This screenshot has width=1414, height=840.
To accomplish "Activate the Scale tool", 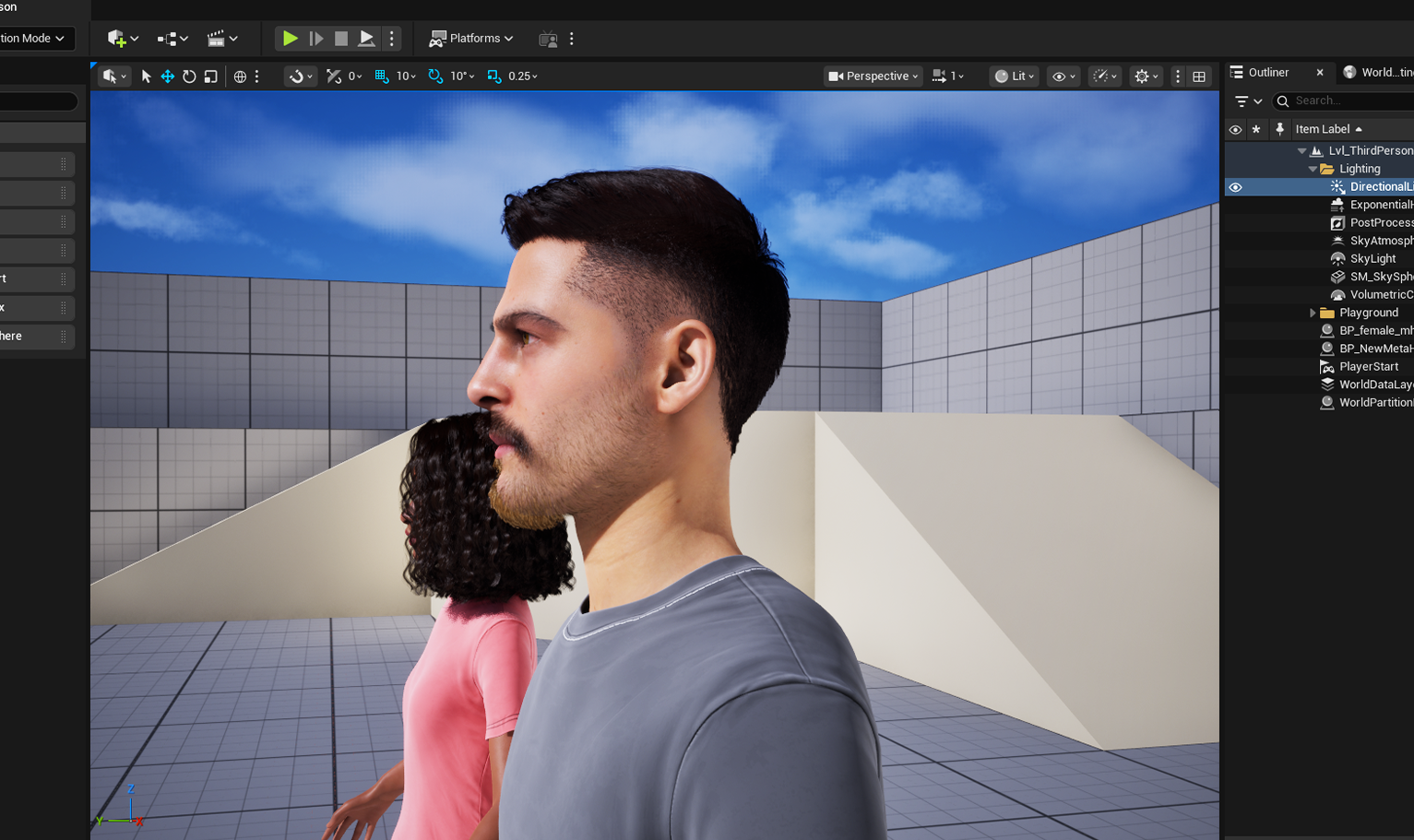I will pyautogui.click(x=210, y=77).
